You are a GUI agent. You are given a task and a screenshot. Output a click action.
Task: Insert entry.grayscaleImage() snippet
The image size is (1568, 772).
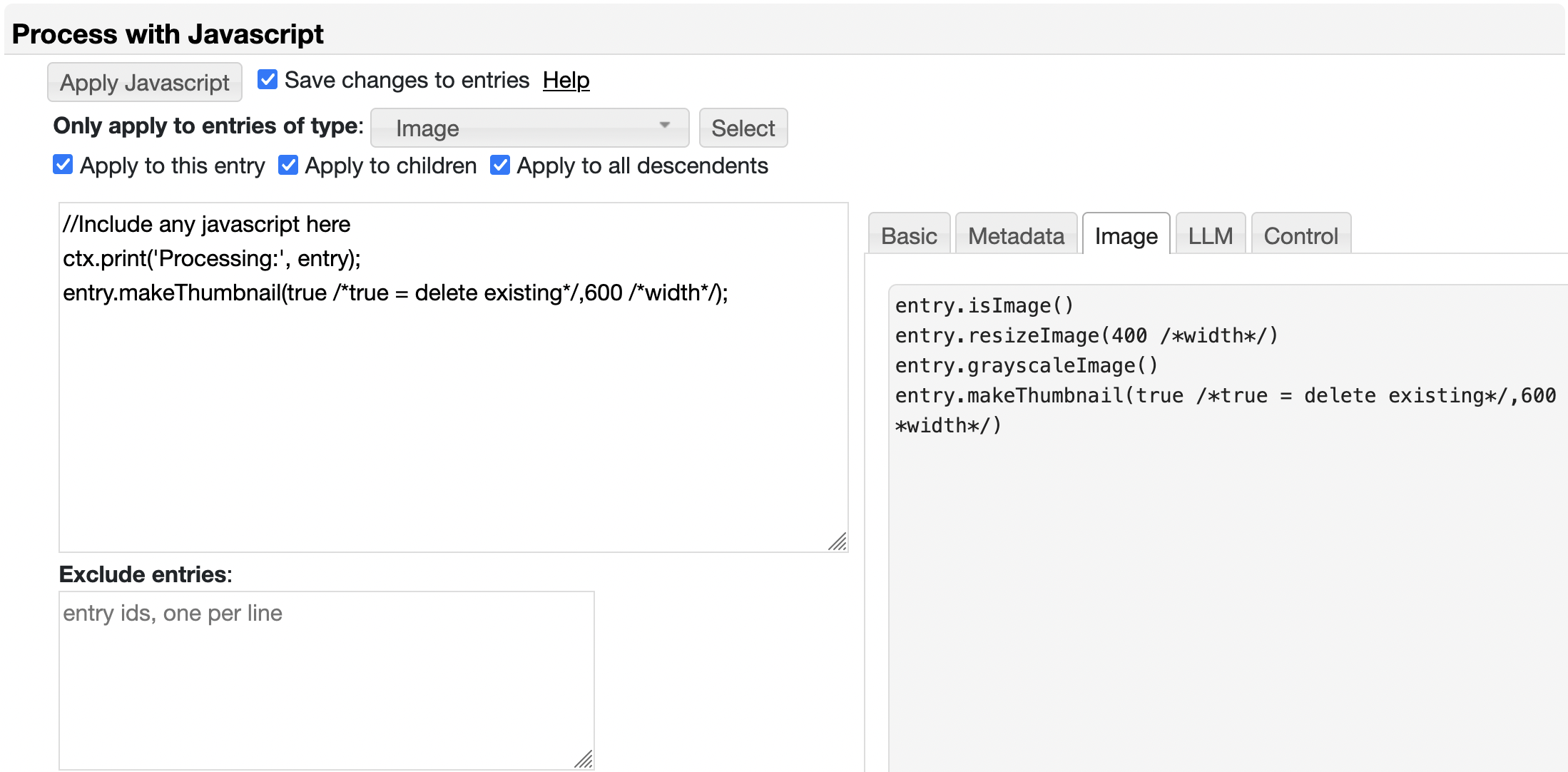[x=1026, y=365]
